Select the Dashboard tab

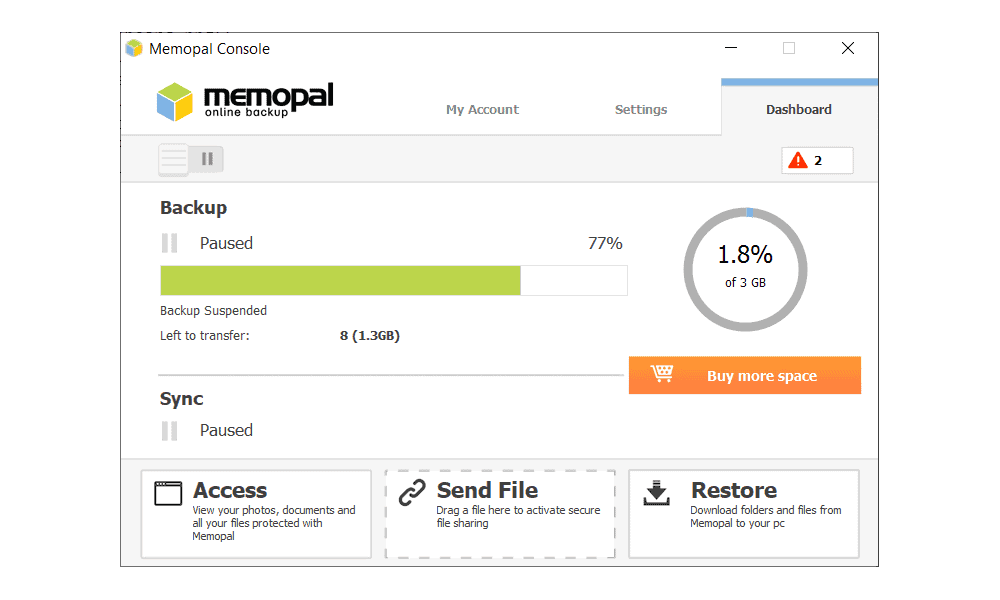[799, 108]
